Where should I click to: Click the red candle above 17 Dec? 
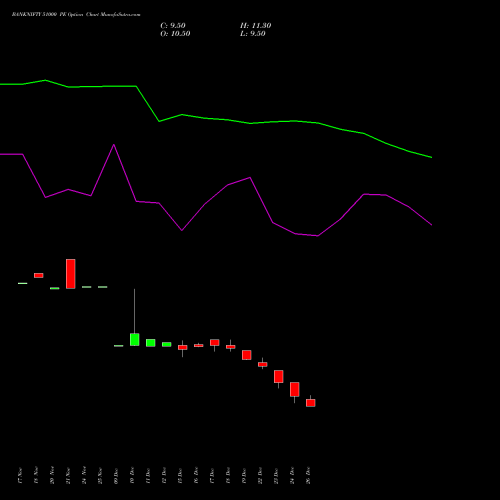(x=215, y=343)
